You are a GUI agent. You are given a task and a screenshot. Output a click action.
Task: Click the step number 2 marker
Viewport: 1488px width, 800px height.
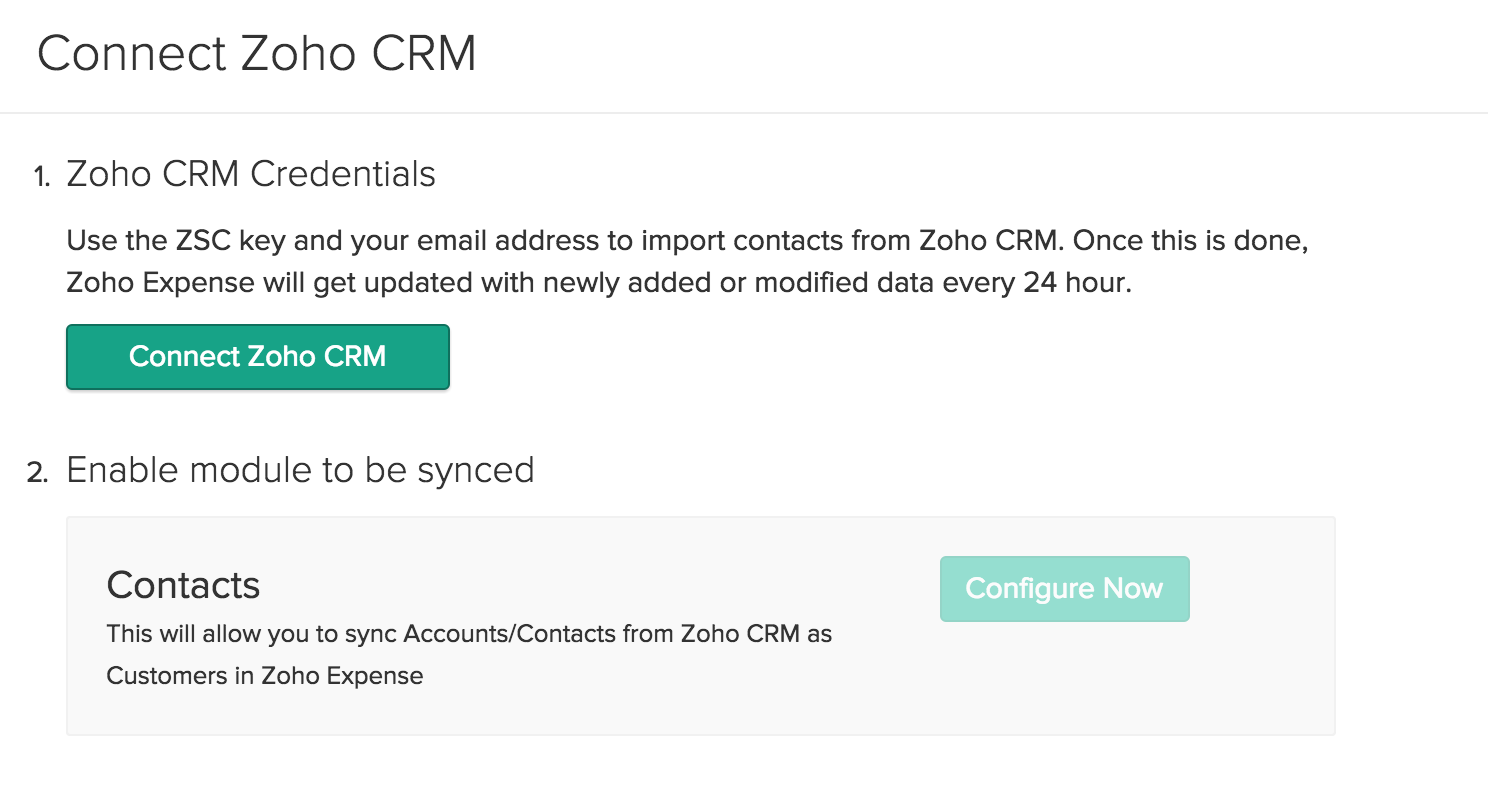coord(37,473)
